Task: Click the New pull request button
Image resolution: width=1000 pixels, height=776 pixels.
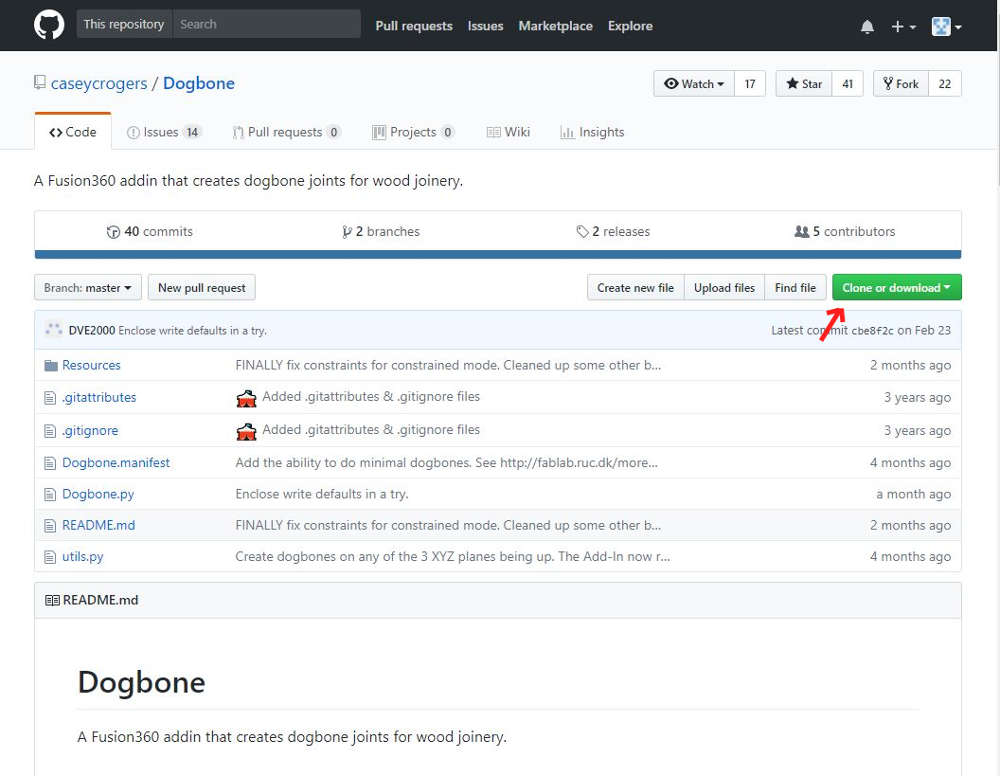Action: click(202, 288)
